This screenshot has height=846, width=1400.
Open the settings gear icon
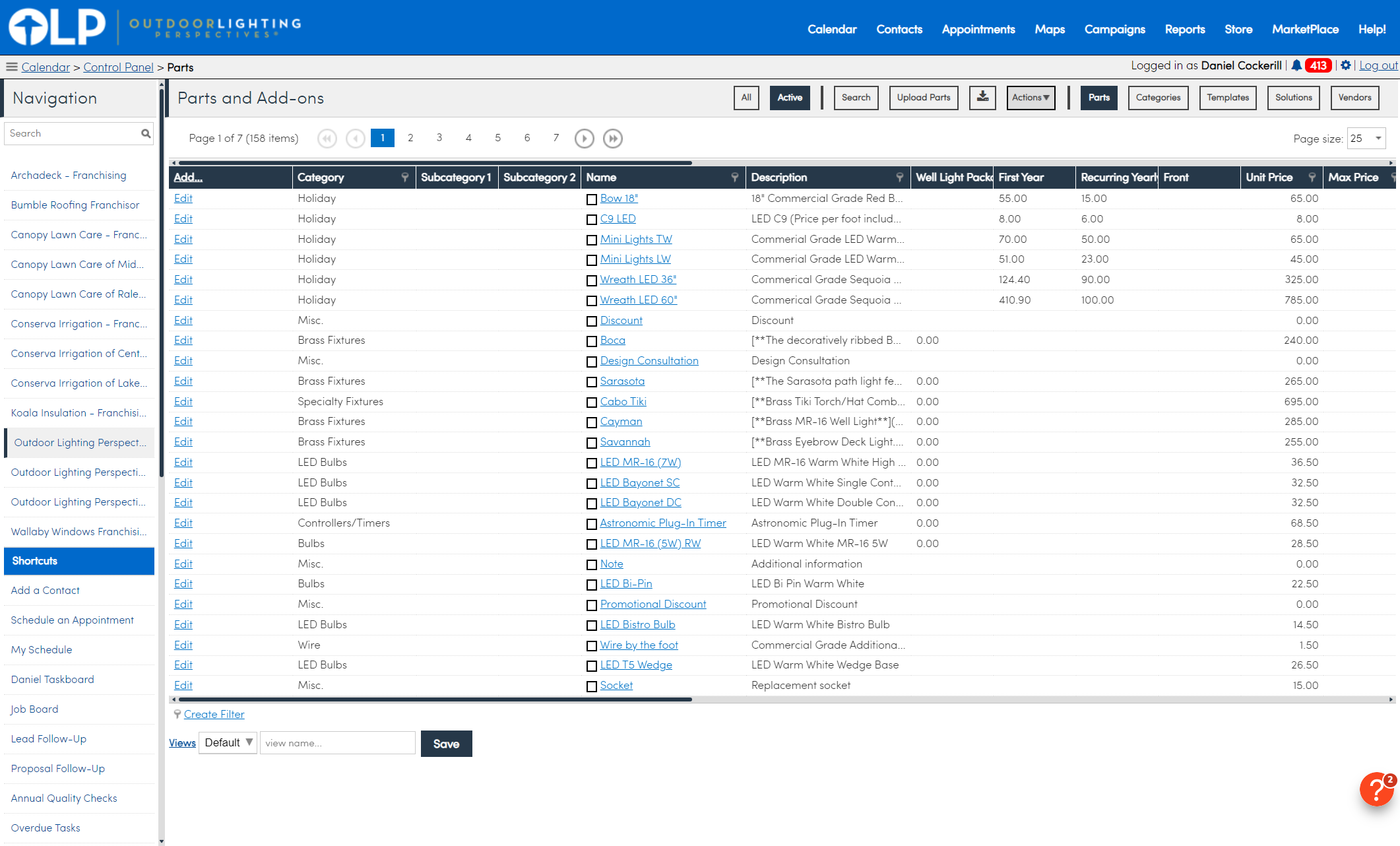pos(1346,65)
